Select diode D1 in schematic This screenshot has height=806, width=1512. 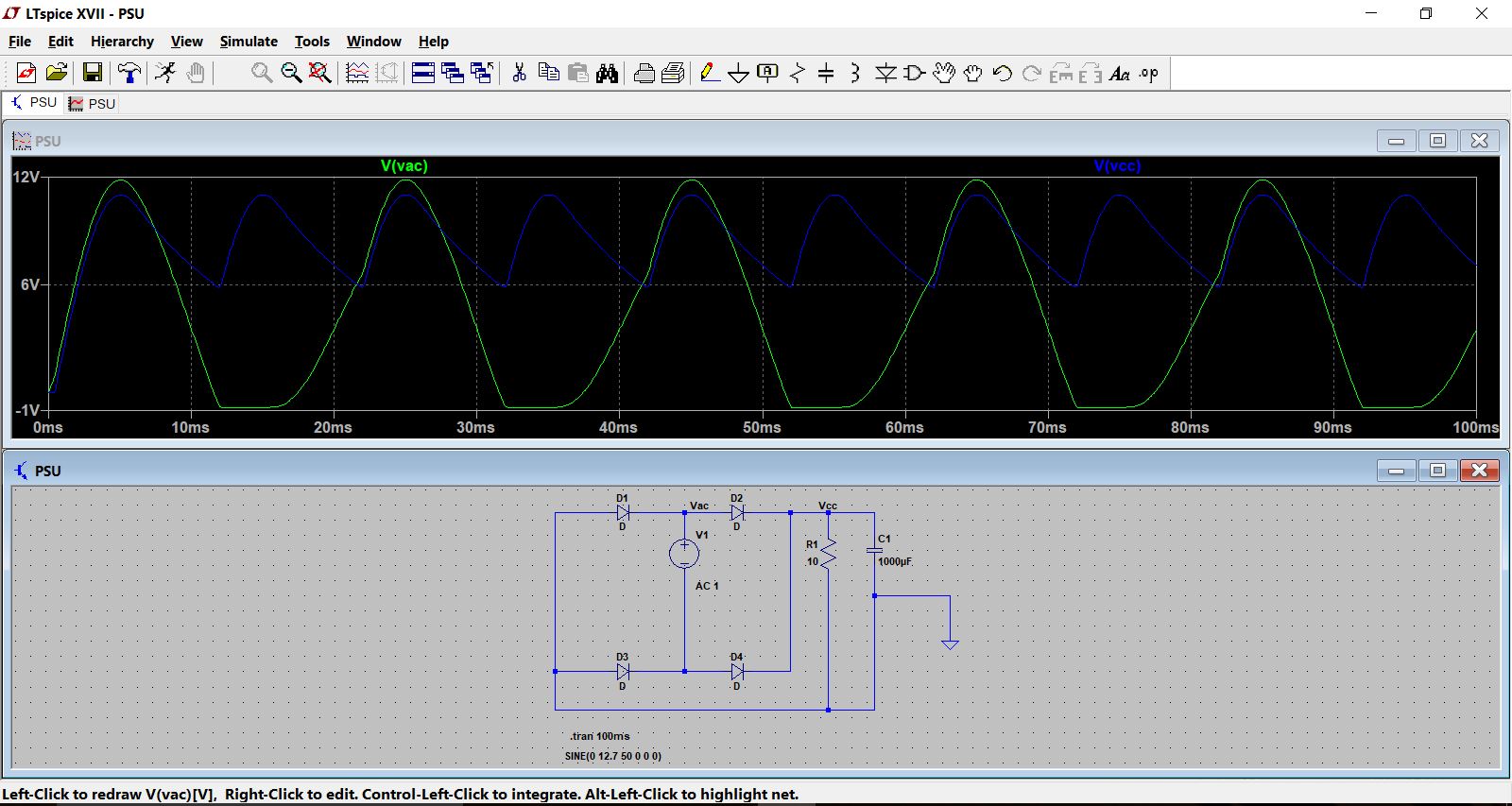(623, 513)
